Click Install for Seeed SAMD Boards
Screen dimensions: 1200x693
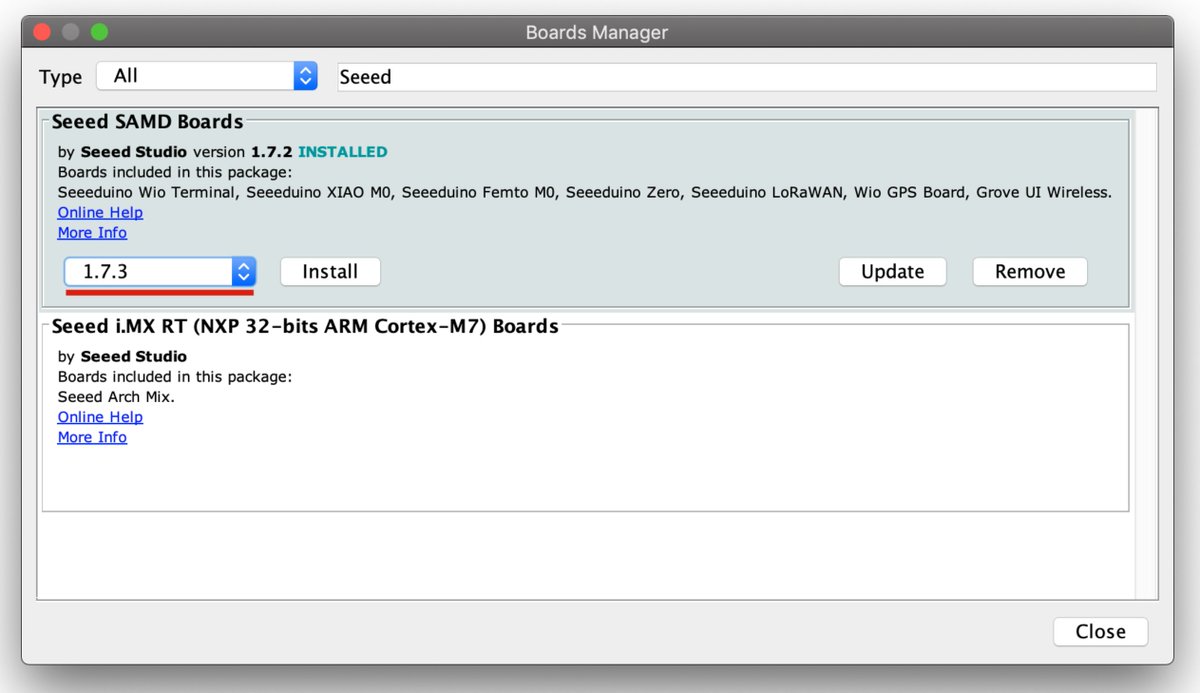pos(330,271)
